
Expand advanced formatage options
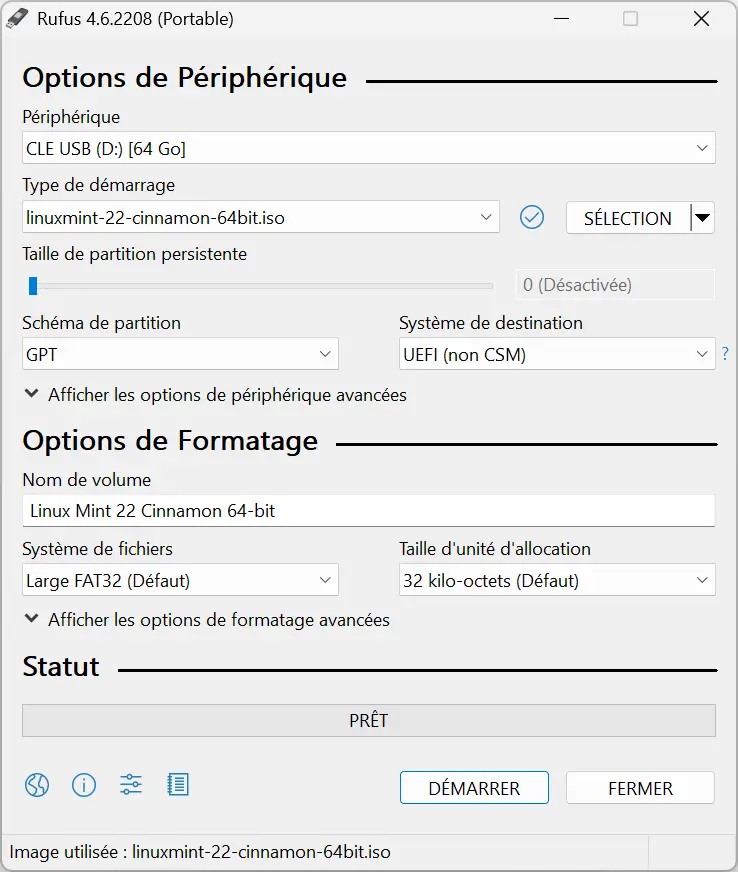(207, 620)
